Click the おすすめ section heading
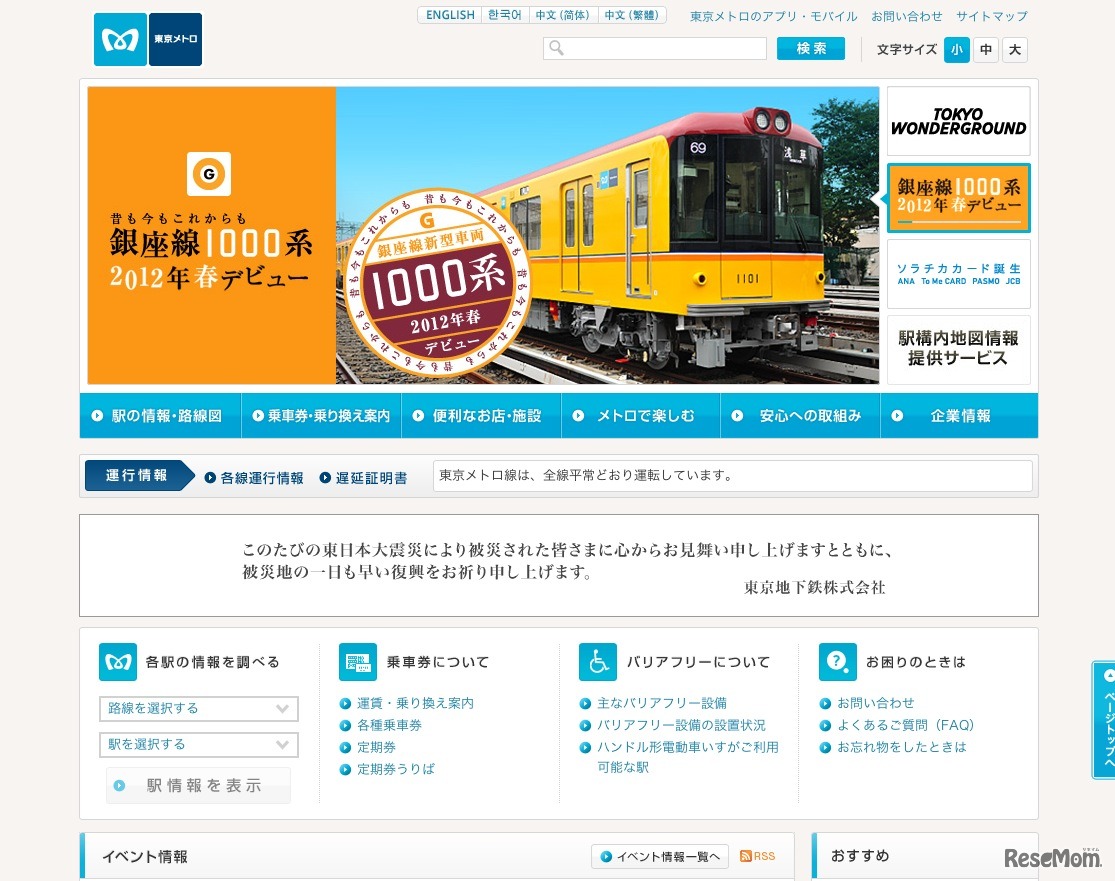Image resolution: width=1115 pixels, height=881 pixels. [x=860, y=855]
